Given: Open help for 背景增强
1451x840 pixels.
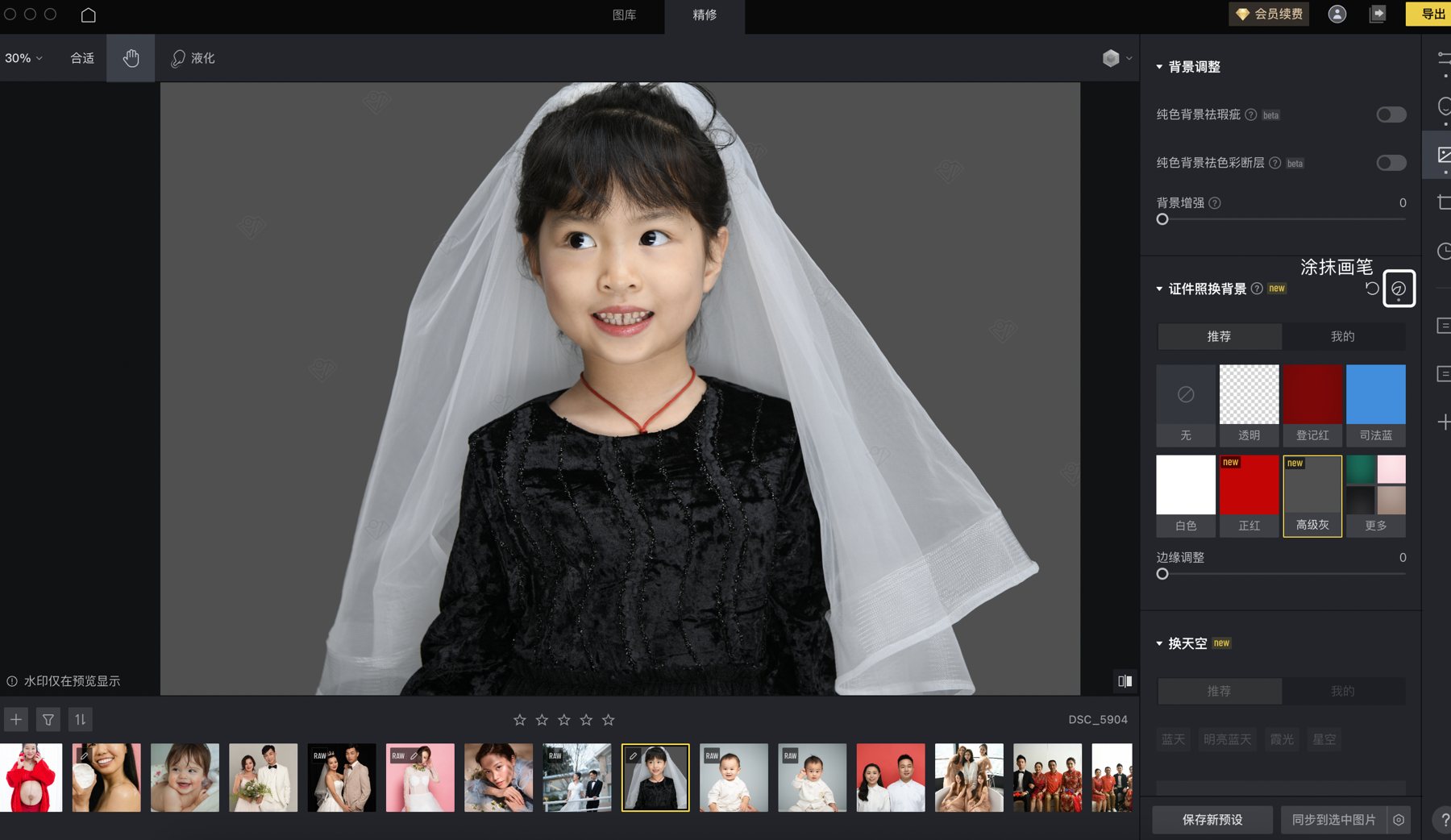Looking at the screenshot, I should [1215, 203].
